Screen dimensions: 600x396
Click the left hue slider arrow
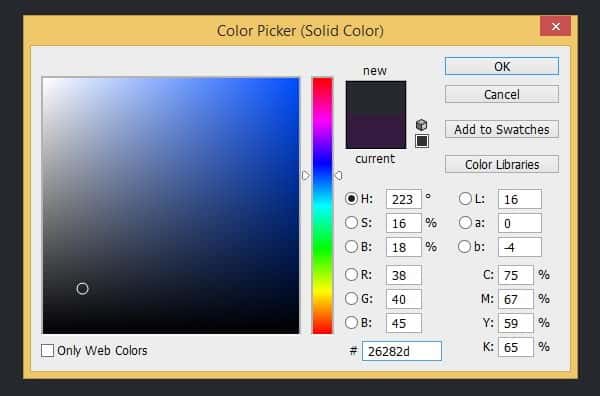306,175
